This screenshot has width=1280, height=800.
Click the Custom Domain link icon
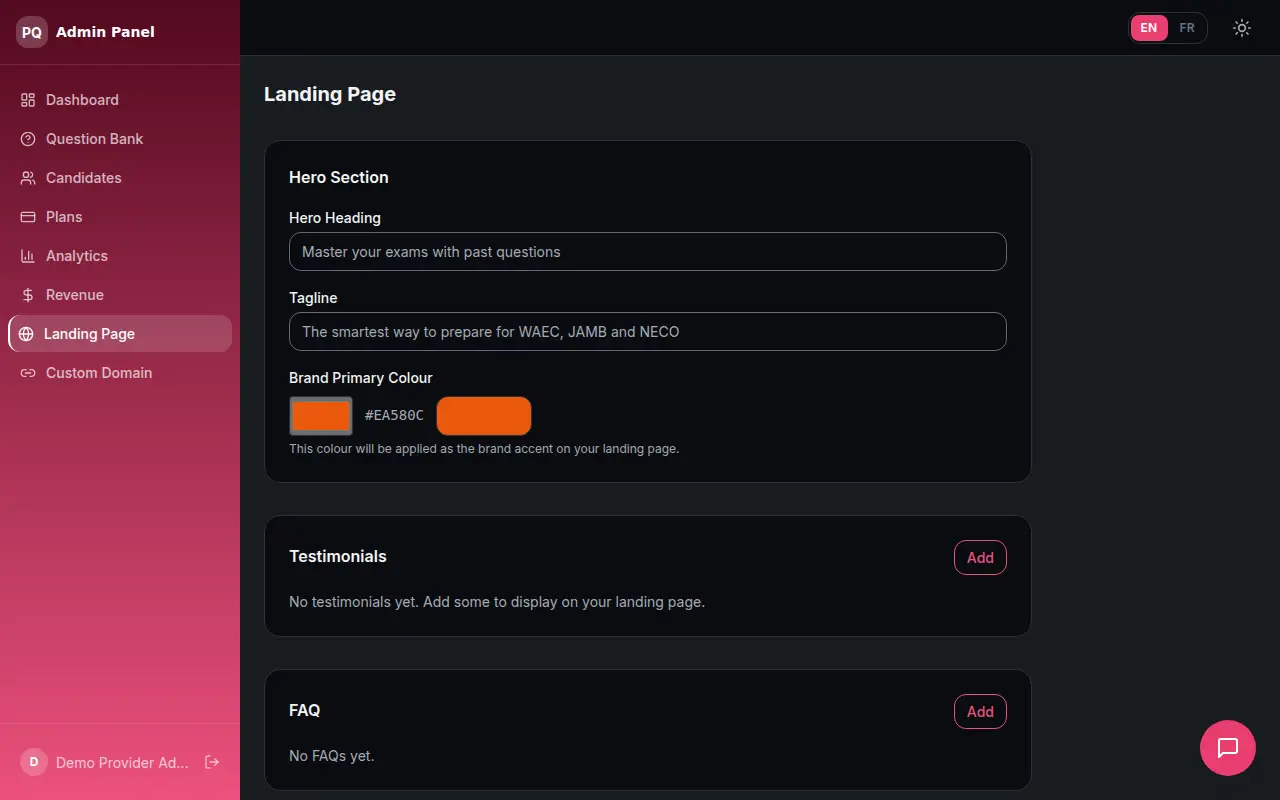pos(28,373)
